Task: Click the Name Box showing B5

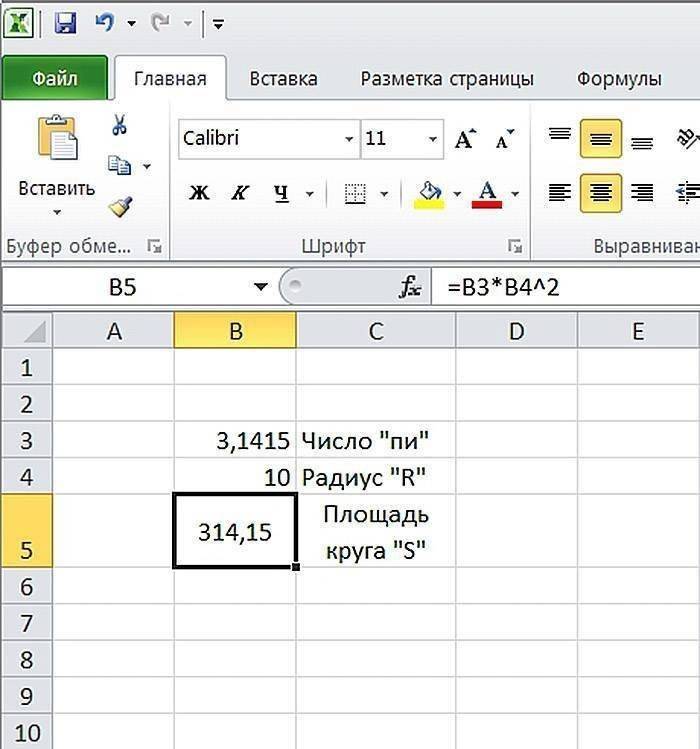Action: (123, 287)
